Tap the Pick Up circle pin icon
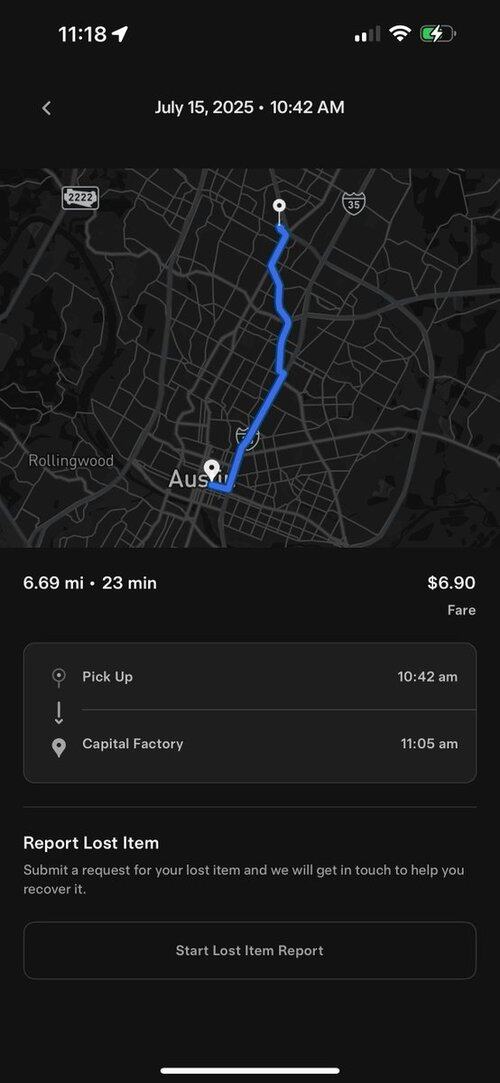This screenshot has height=1083, width=500. coord(59,677)
